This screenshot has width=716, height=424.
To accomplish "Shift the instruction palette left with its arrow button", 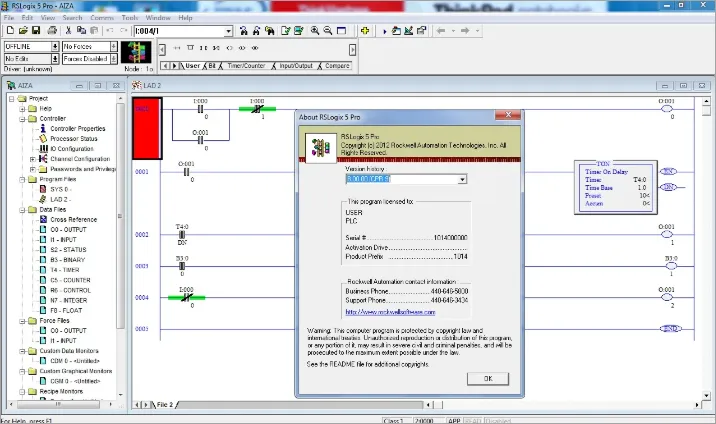I will [162, 49].
